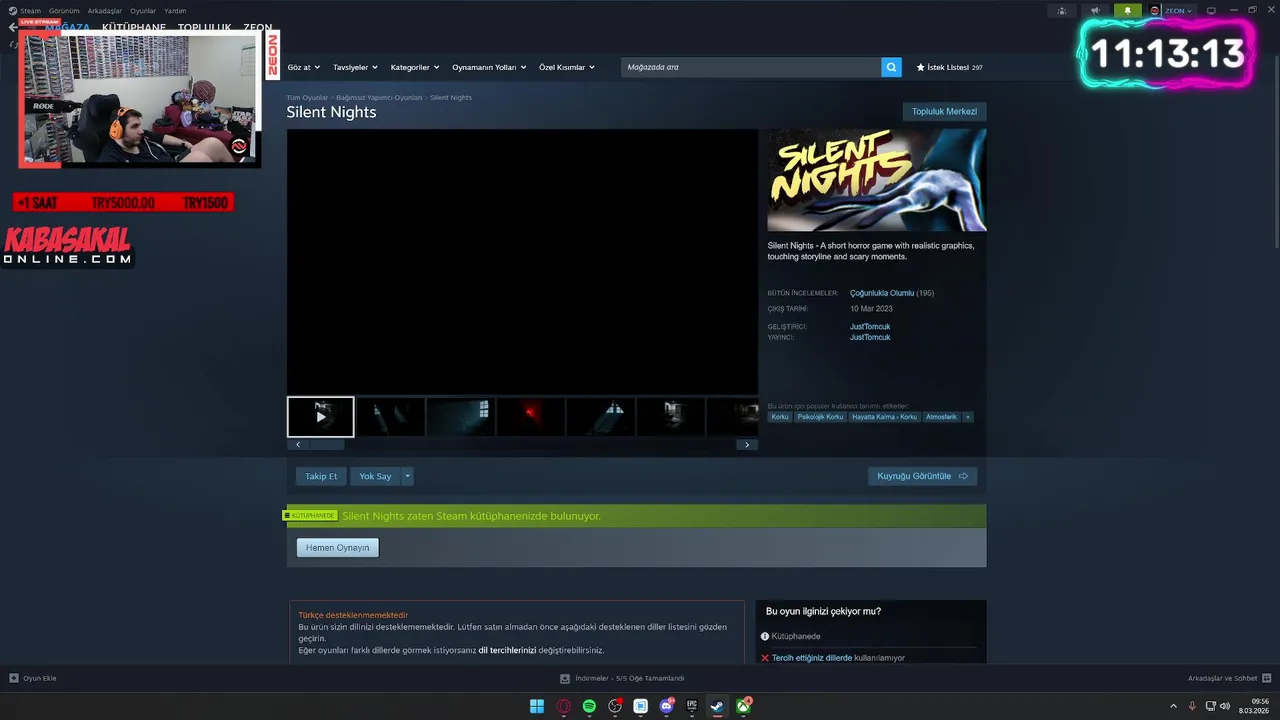The image size is (1280, 720).
Task: Click the OBS Studio taskbar icon
Action: [x=615, y=706]
